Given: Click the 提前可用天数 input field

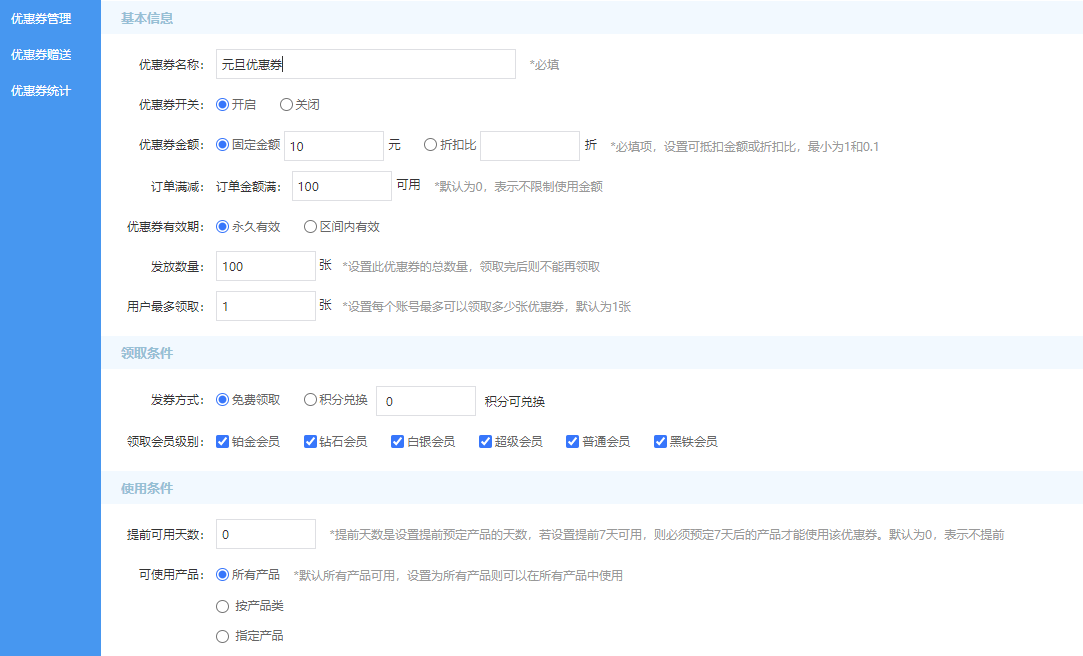Looking at the screenshot, I should 265,534.
